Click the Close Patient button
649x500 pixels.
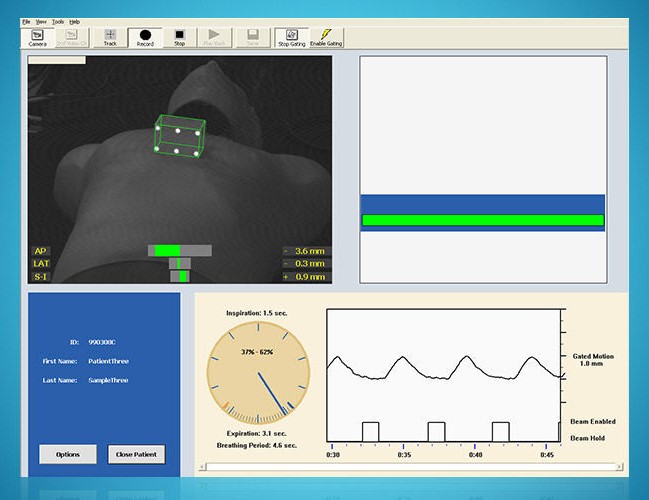136,454
